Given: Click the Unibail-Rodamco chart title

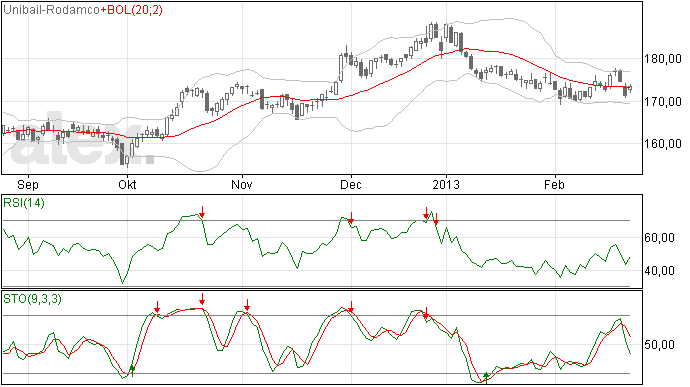Looking at the screenshot, I should coord(51,10).
